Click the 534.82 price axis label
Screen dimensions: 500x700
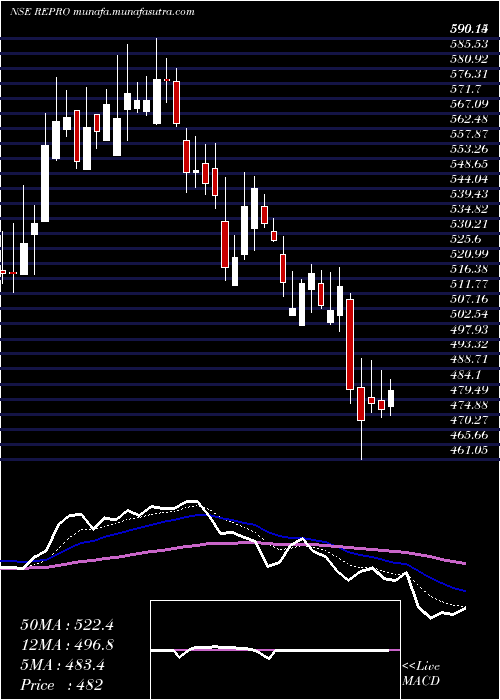click(x=468, y=209)
